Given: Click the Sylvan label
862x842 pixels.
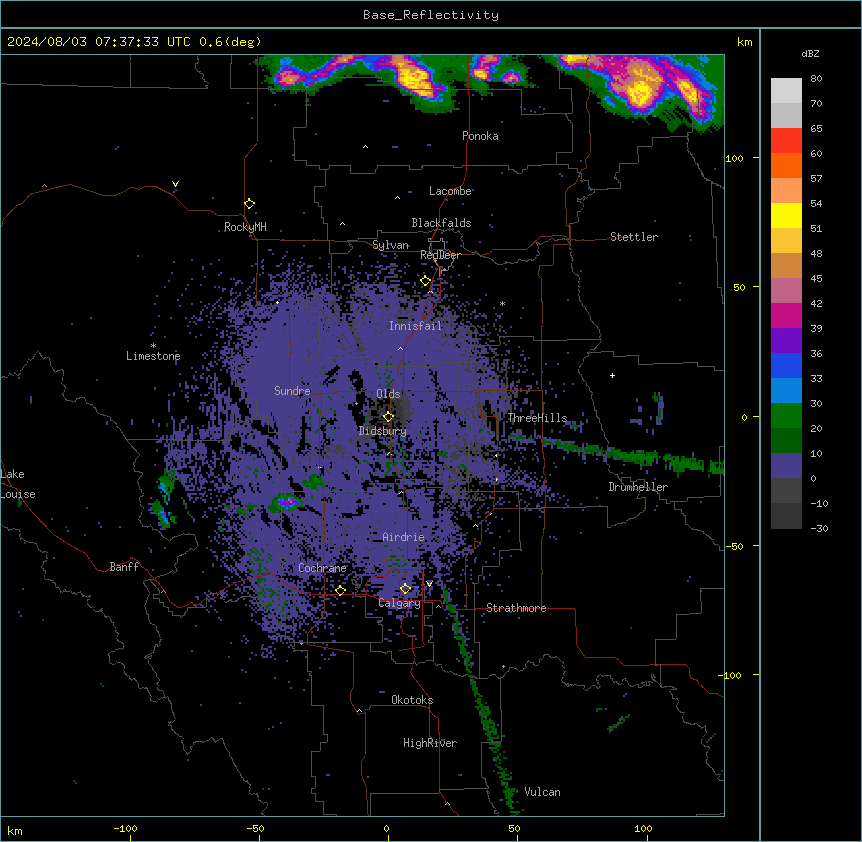Looking at the screenshot, I should click(x=390, y=245).
